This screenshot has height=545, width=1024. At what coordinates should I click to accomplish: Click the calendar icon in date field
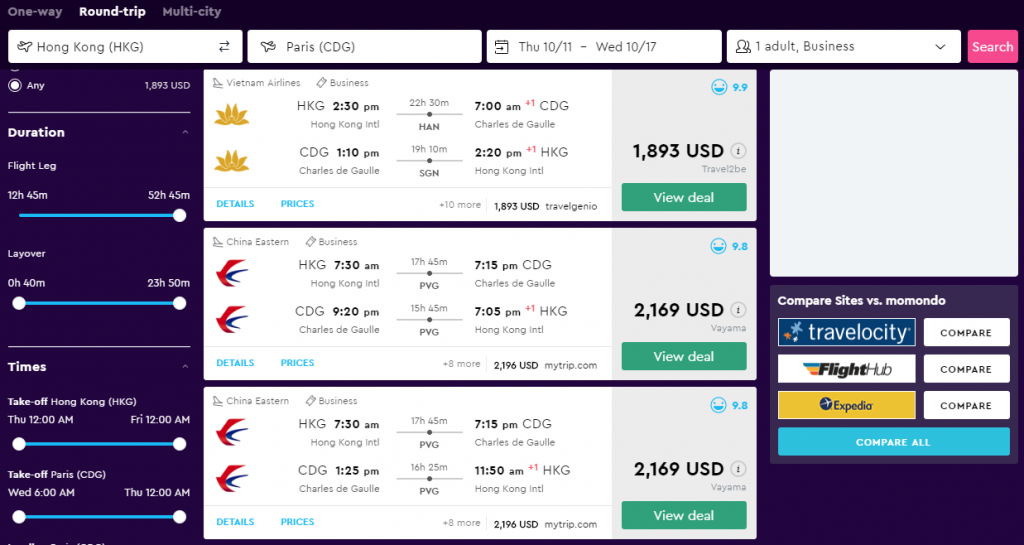tap(502, 47)
